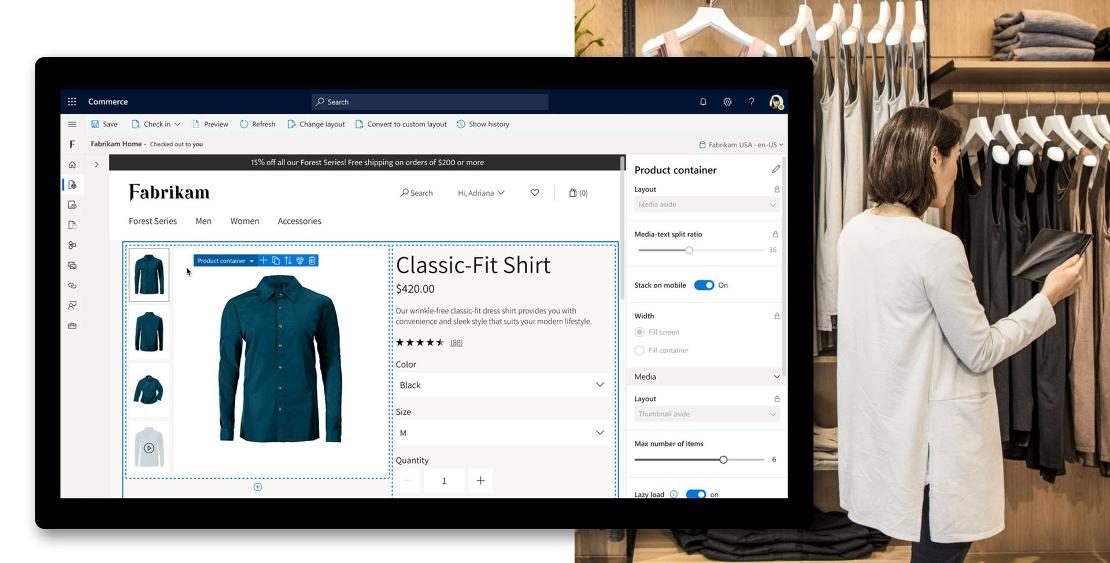This screenshot has width=1110, height=563.
Task: Open the Fabrikam USA - en-US channel selector
Action: (x=741, y=144)
